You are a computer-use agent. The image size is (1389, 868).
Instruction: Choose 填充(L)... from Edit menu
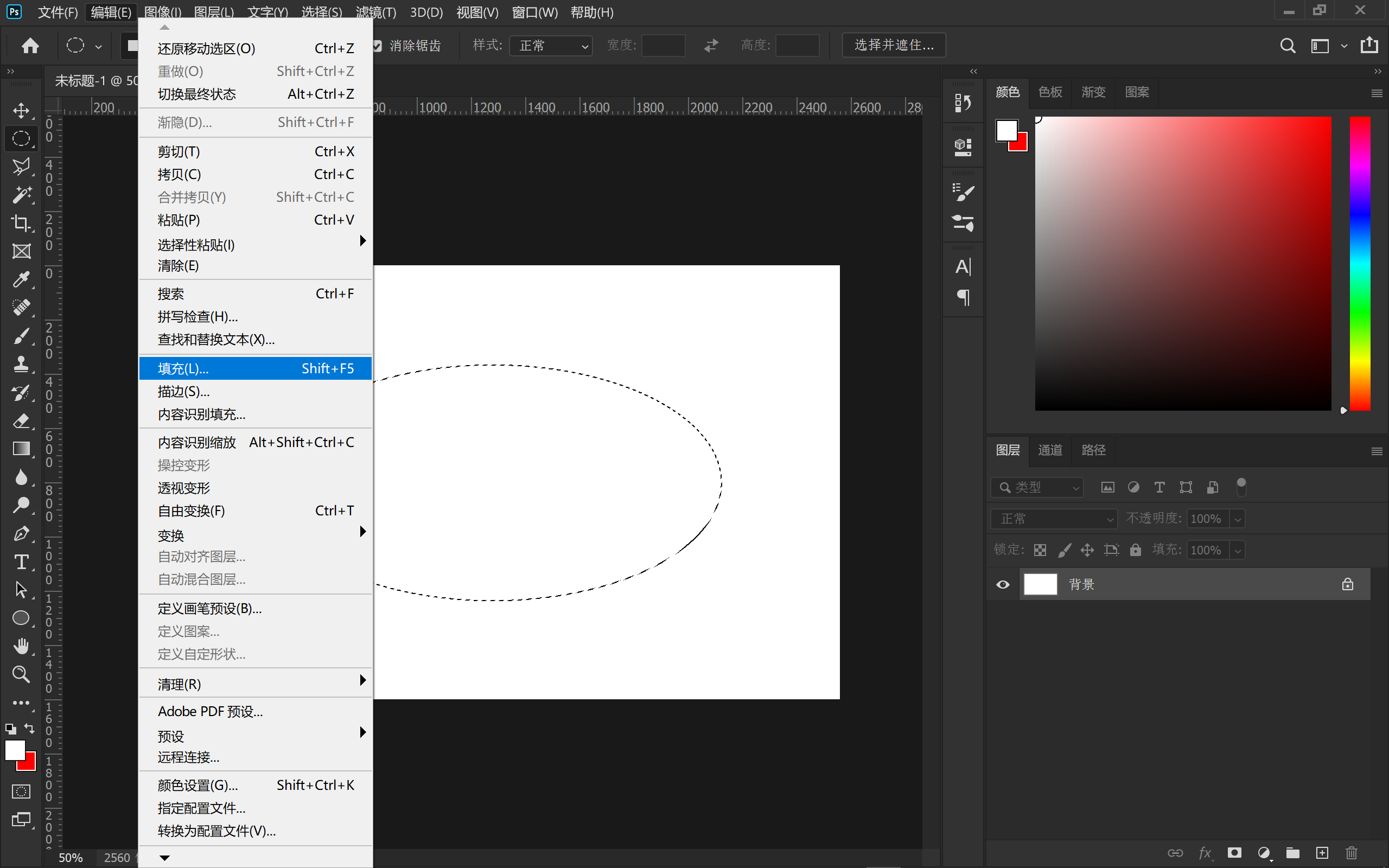pos(256,368)
